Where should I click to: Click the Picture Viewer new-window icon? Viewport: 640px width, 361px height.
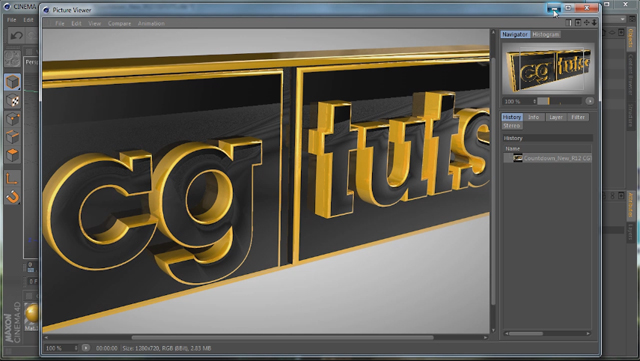pos(578,22)
